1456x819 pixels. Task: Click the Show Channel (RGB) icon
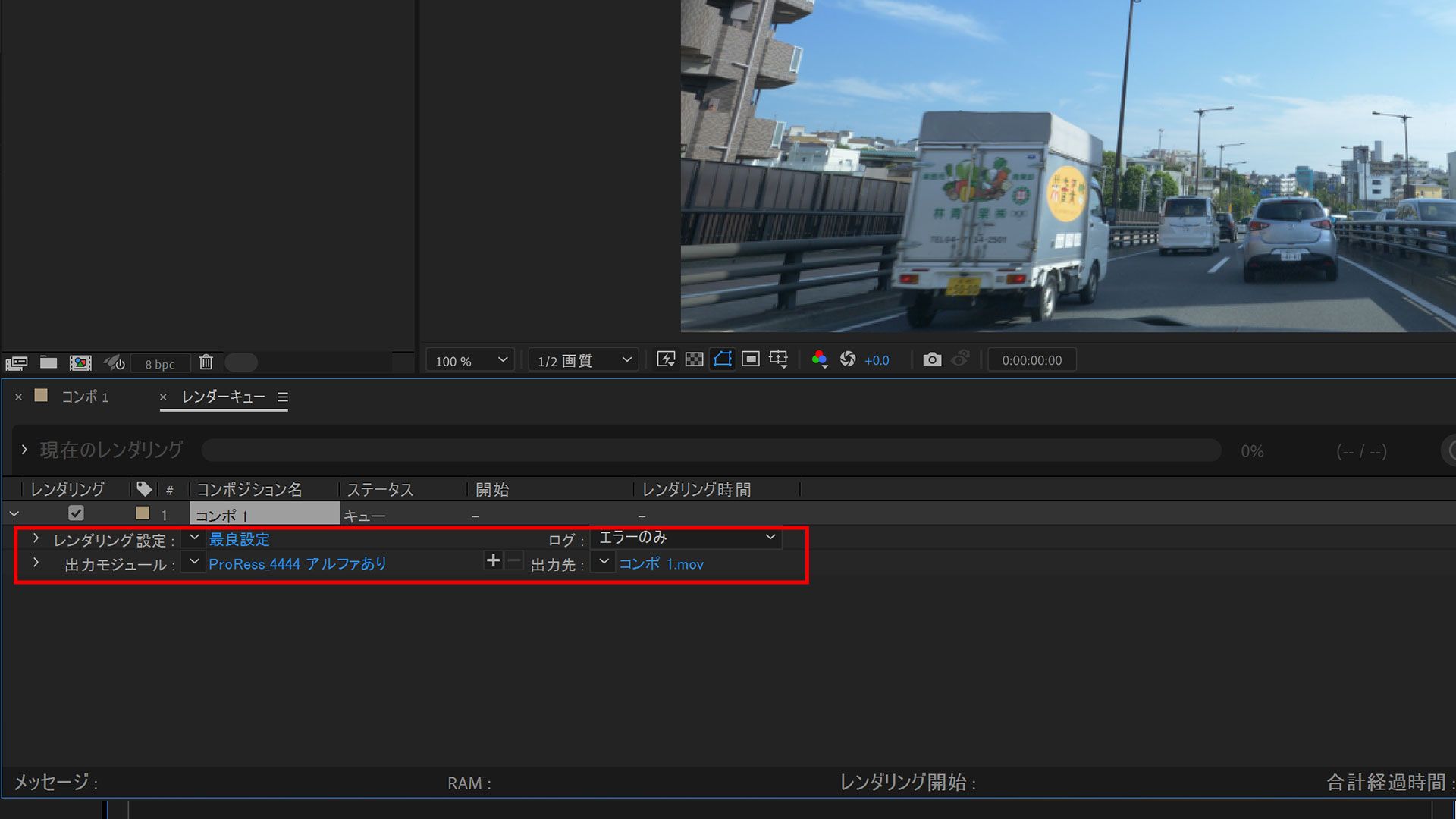click(x=820, y=359)
